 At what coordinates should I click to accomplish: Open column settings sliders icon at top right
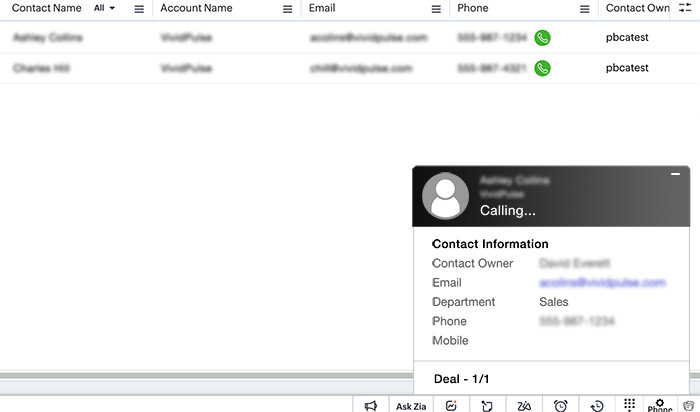(685, 7)
